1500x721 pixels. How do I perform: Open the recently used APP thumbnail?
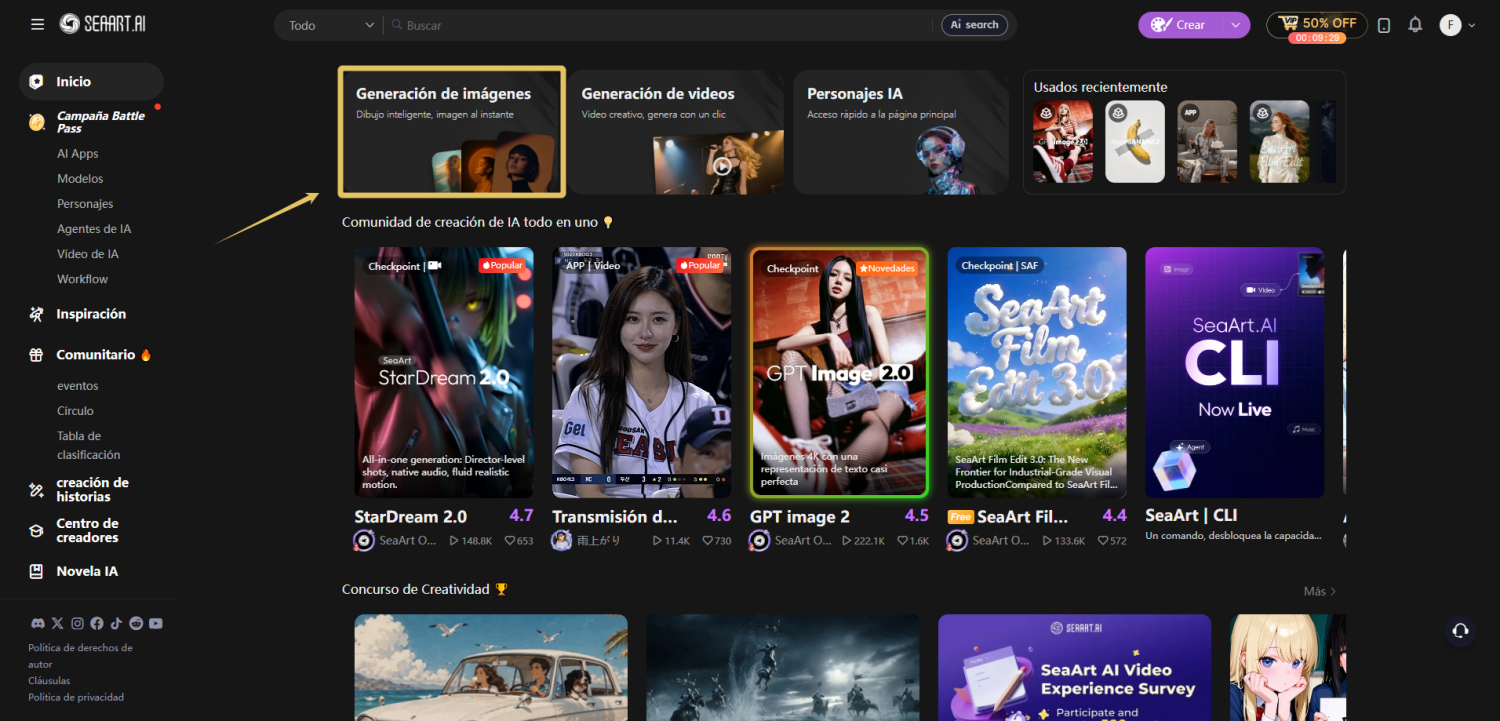pyautogui.click(x=1207, y=141)
